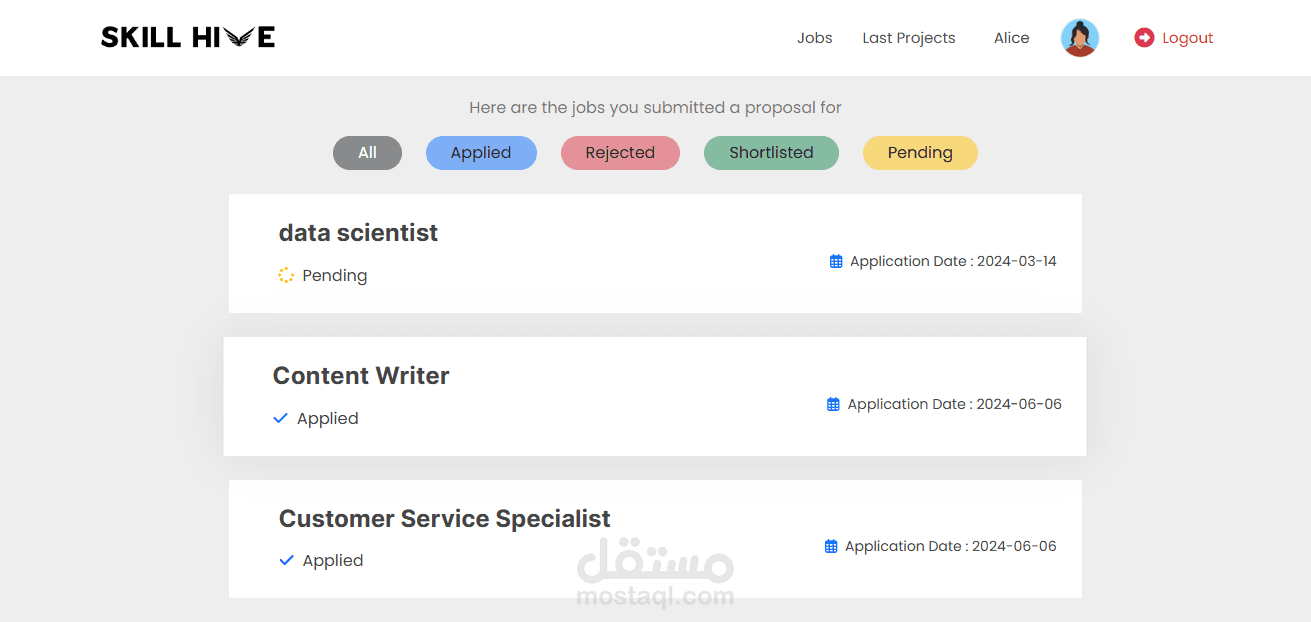This screenshot has width=1311, height=622.
Task: Click the calendar icon on Customer Service card
Action: [x=832, y=545]
